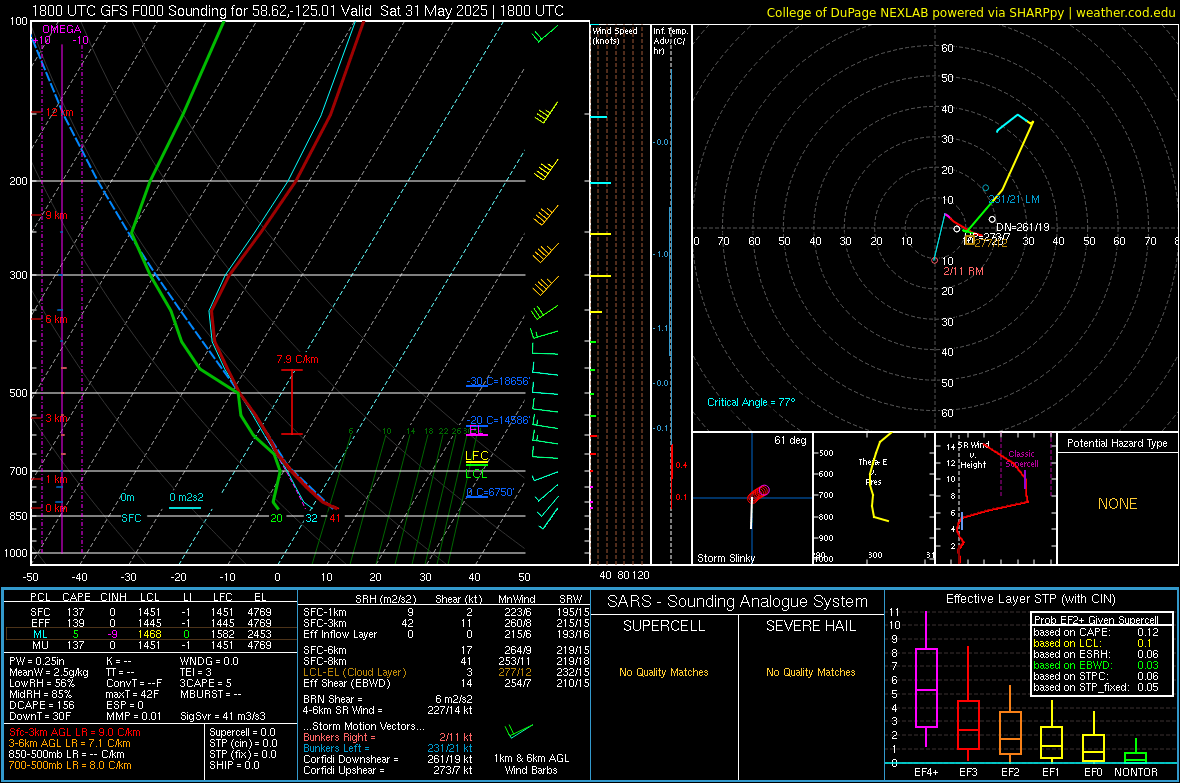Click the red 7.9 C/km lapse rate label

tap(297, 359)
